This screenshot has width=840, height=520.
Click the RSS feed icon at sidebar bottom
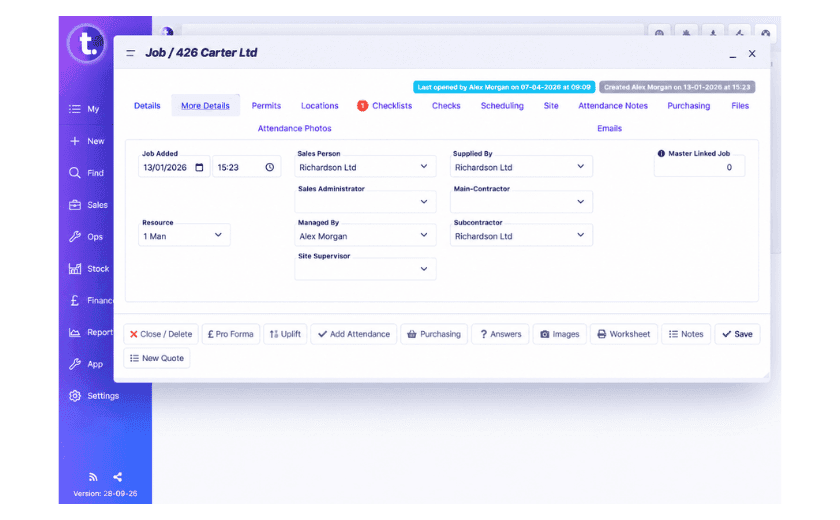pos(93,477)
